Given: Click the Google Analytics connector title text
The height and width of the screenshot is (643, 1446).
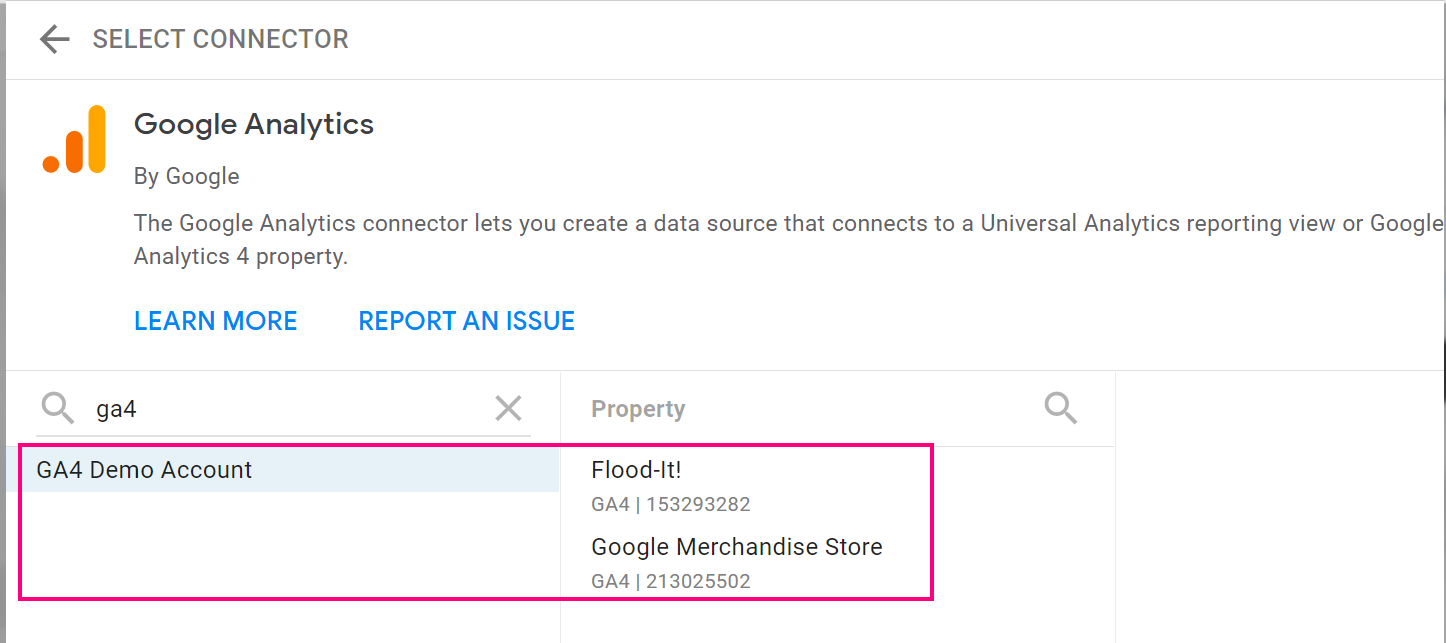Looking at the screenshot, I should click(254, 125).
